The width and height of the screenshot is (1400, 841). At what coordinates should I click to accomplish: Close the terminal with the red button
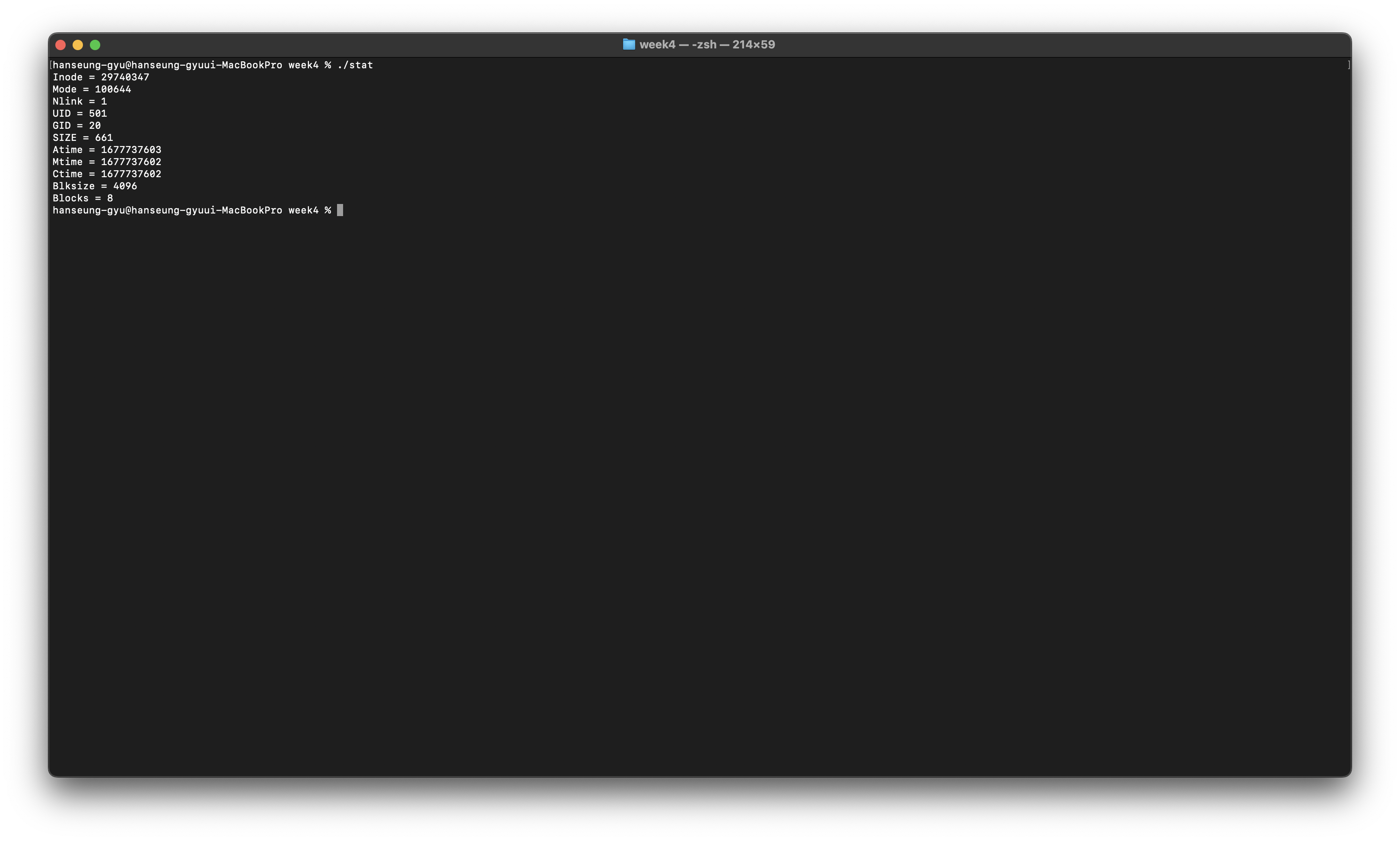60,45
